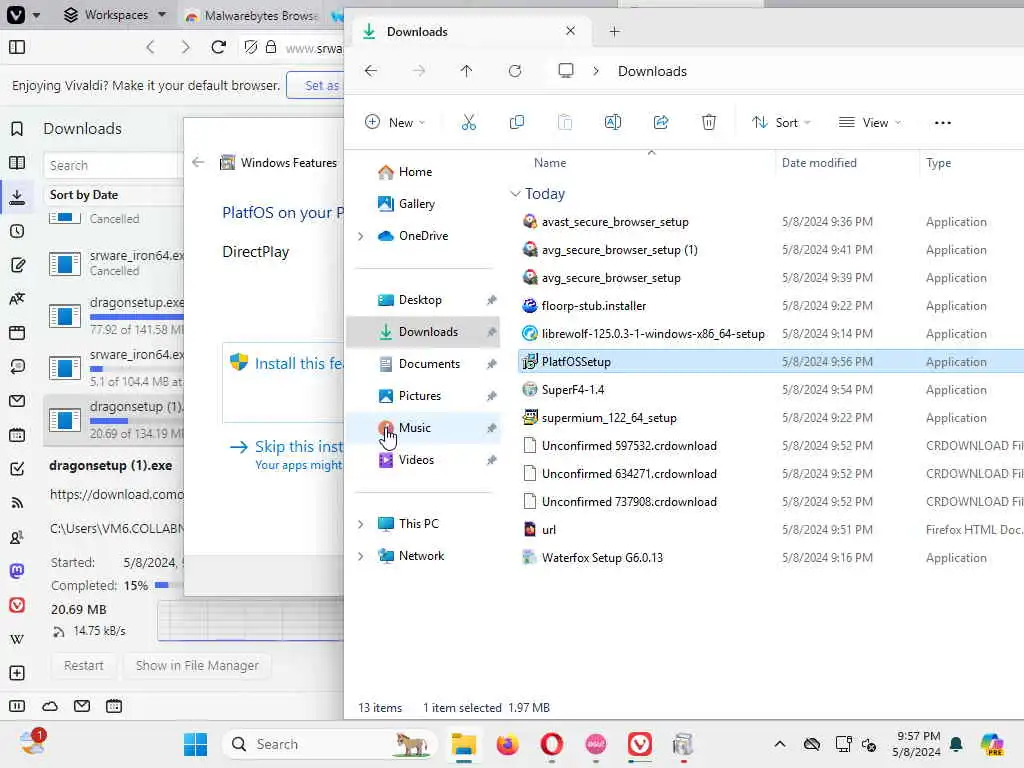This screenshot has height=768, width=1024.
Task: Open Vivaldi Bookmarks panel icon
Action: (x=18, y=129)
